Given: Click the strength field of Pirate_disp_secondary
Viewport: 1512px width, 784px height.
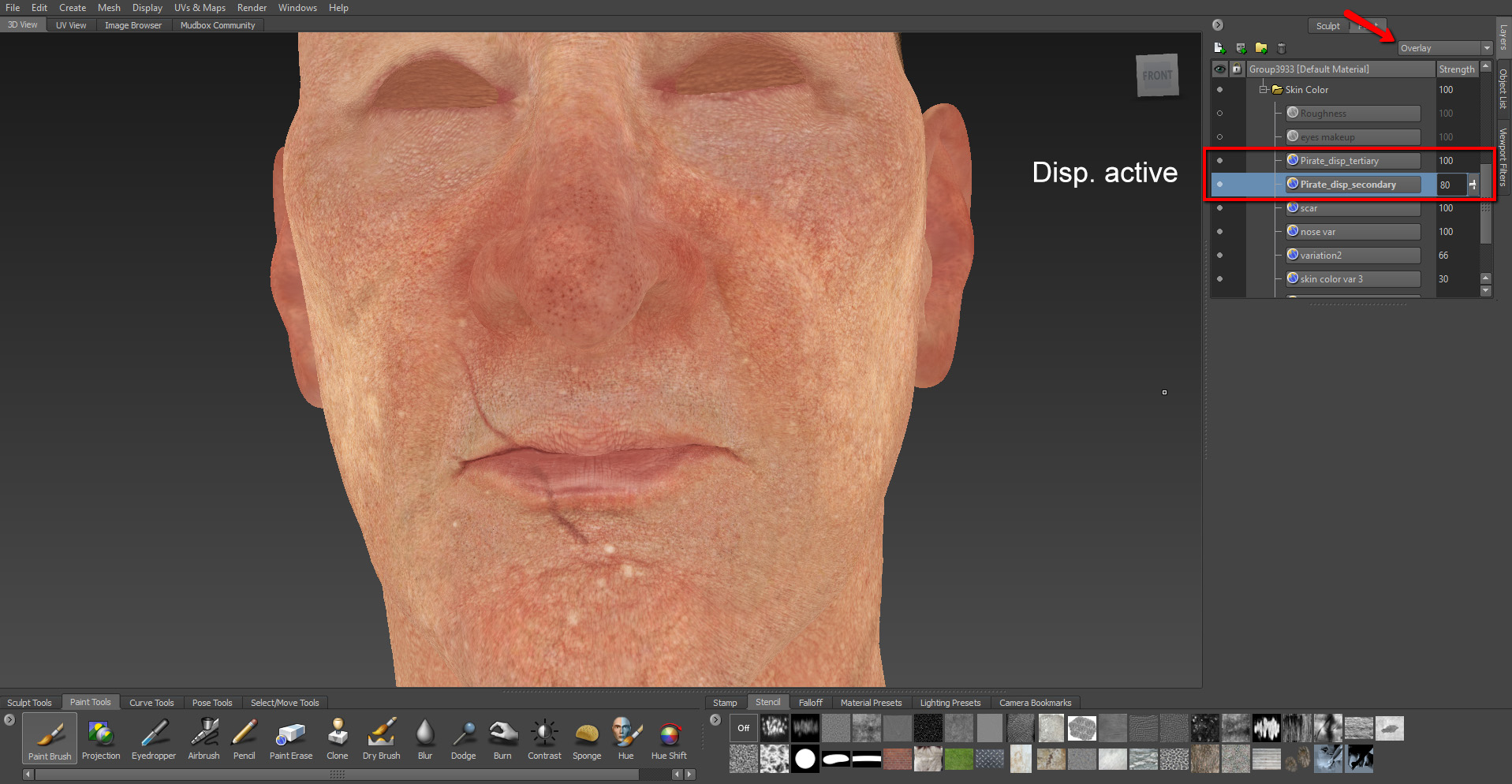Looking at the screenshot, I should click(x=1450, y=185).
